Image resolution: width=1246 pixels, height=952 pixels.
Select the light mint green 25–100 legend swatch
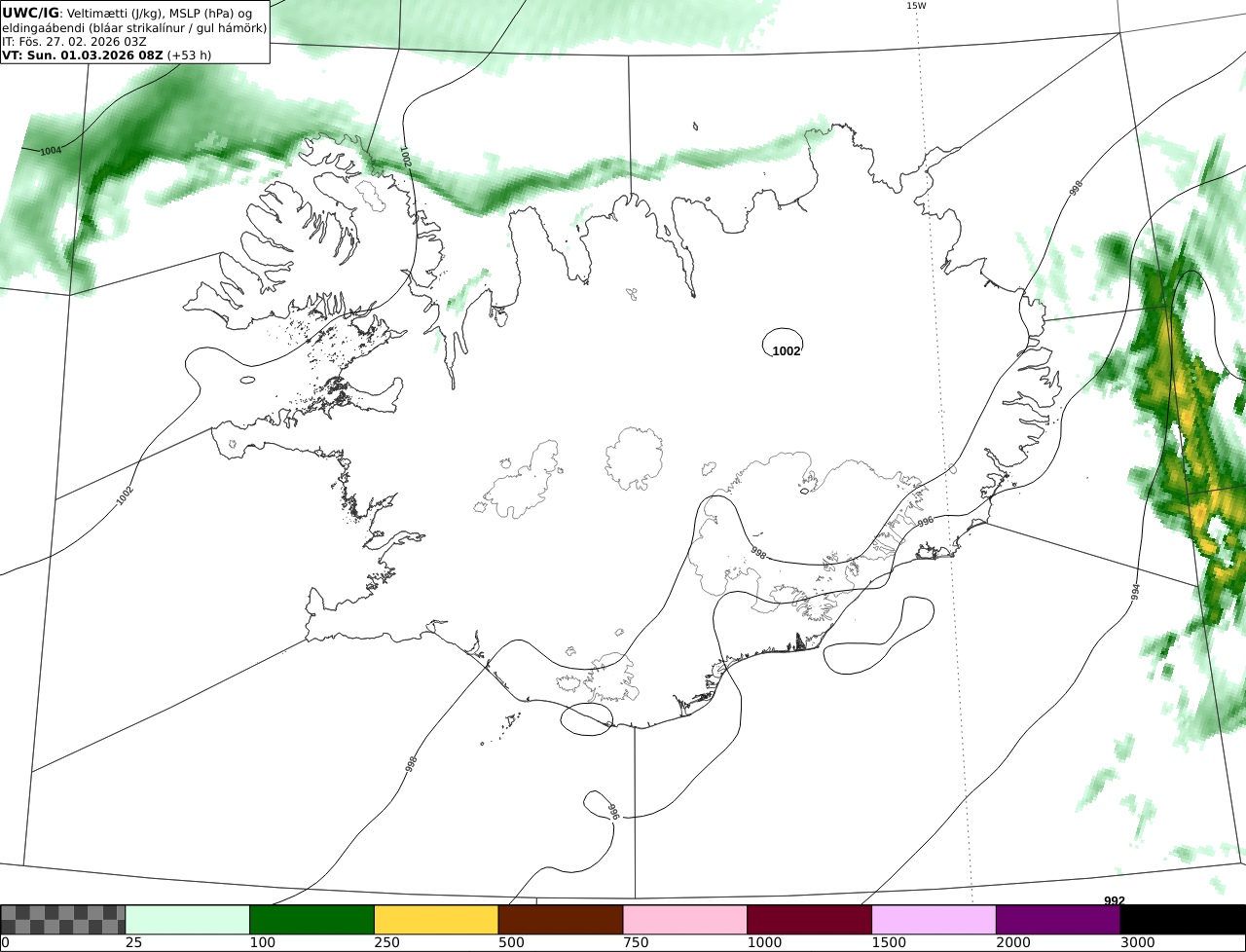pos(188,920)
